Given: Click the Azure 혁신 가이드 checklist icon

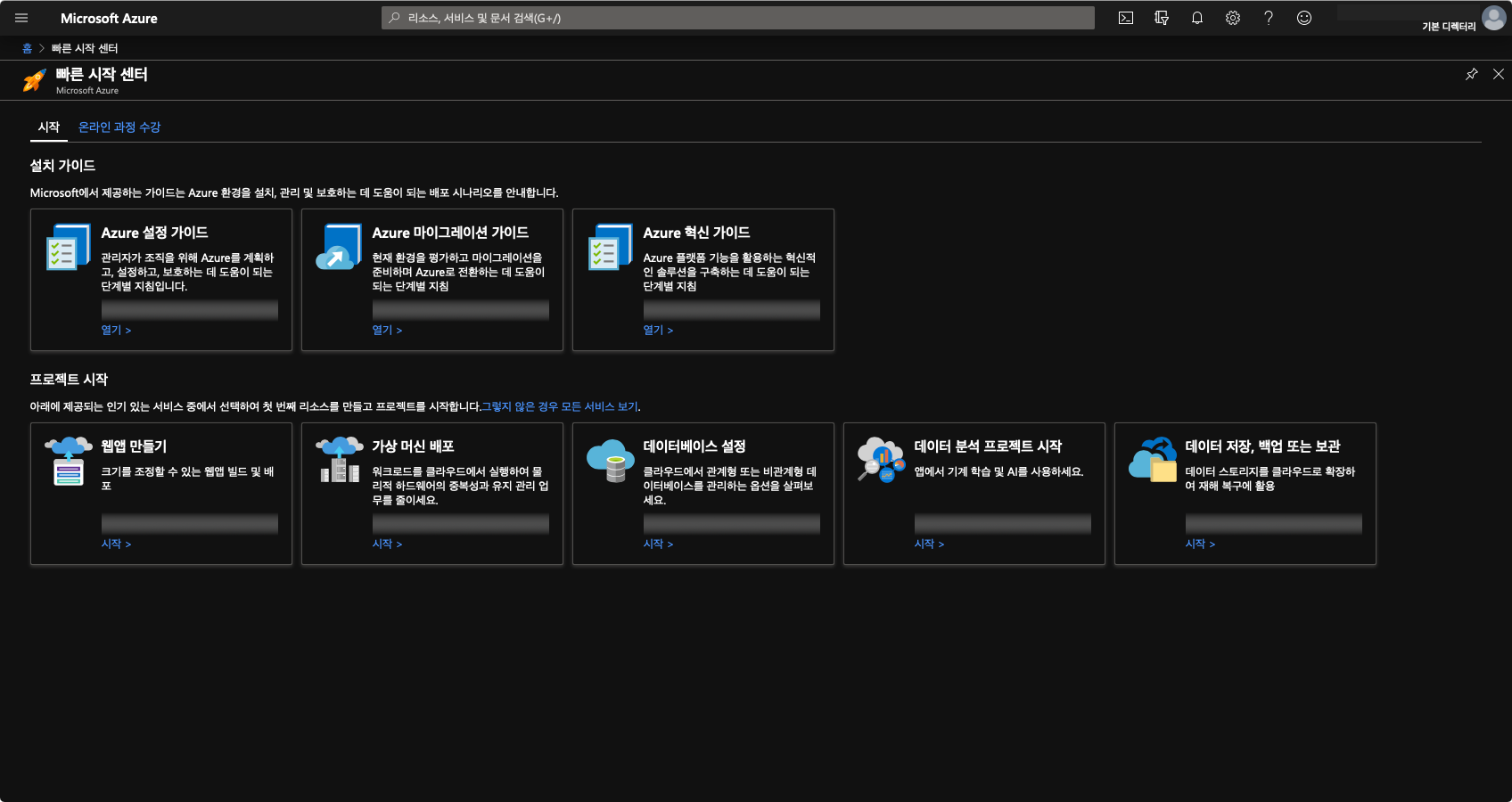Looking at the screenshot, I should point(611,247).
